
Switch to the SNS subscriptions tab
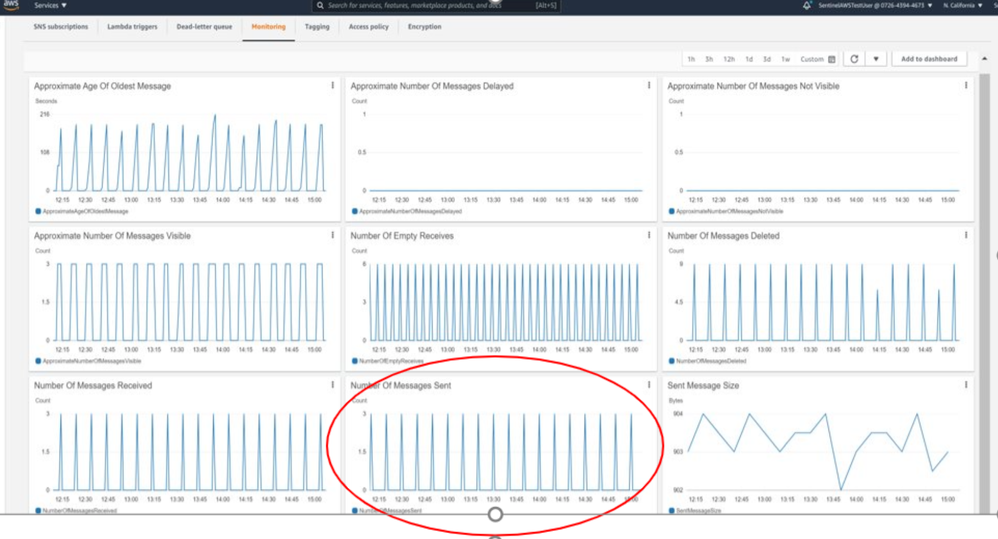pos(60,27)
